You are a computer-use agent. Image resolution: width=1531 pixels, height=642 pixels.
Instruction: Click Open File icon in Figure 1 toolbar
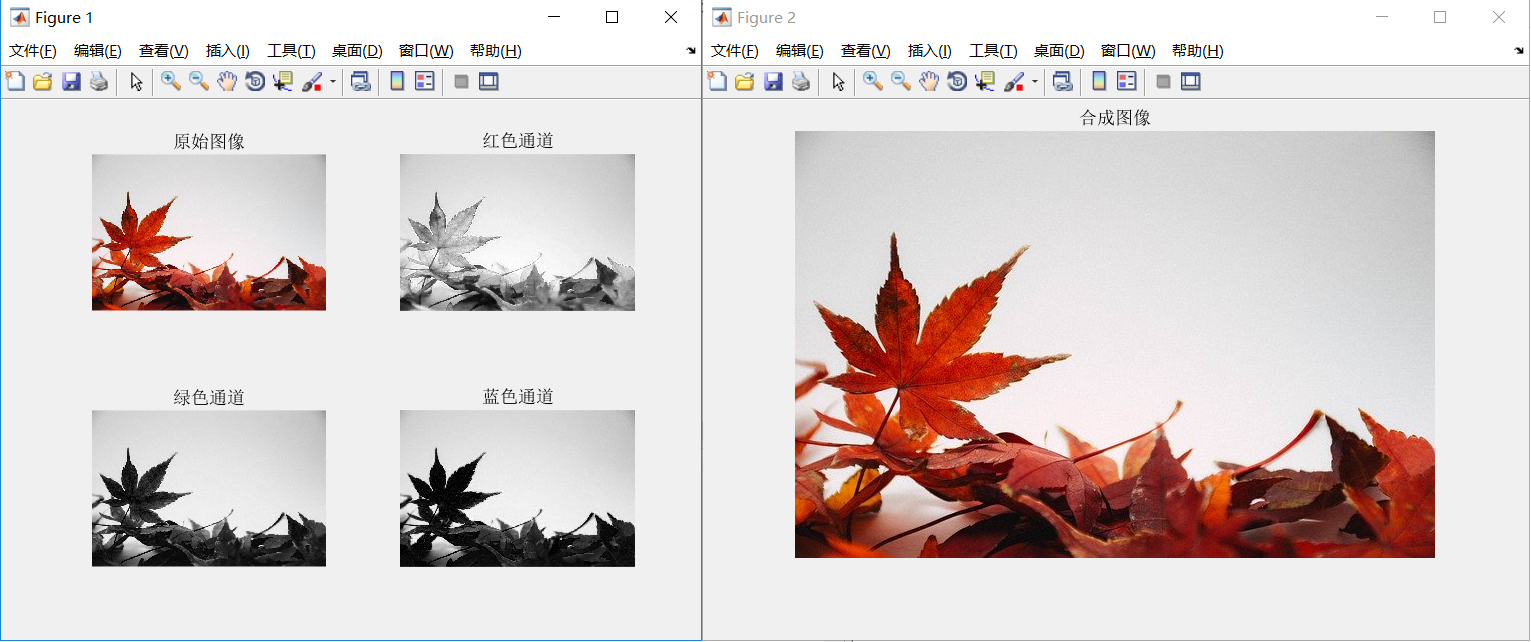pyautogui.click(x=42, y=82)
